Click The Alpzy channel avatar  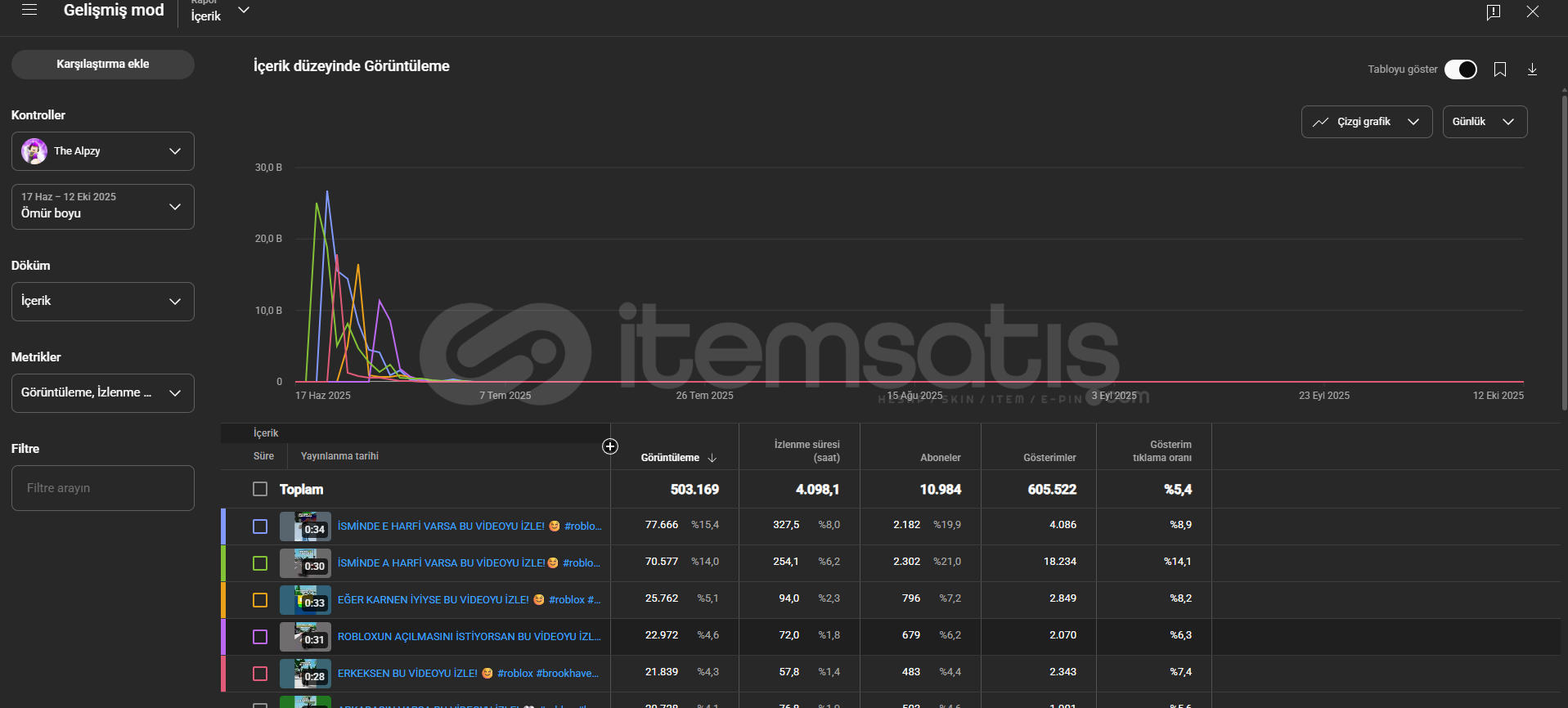(34, 151)
